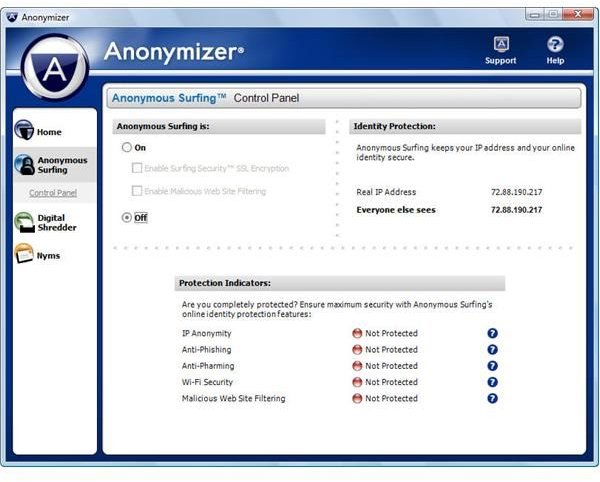The height and width of the screenshot is (482, 600).
Task: Open help for Wi-Fi Security indicator
Action: (x=492, y=382)
